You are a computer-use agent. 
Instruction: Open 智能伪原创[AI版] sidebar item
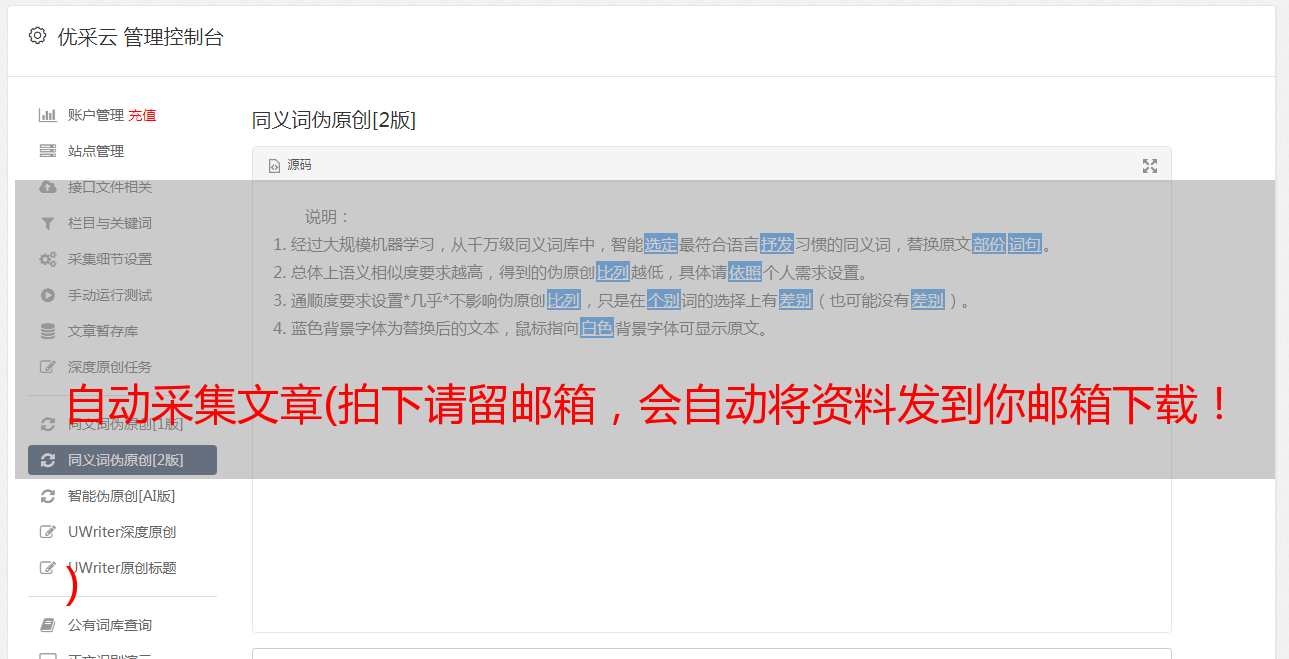(122, 496)
